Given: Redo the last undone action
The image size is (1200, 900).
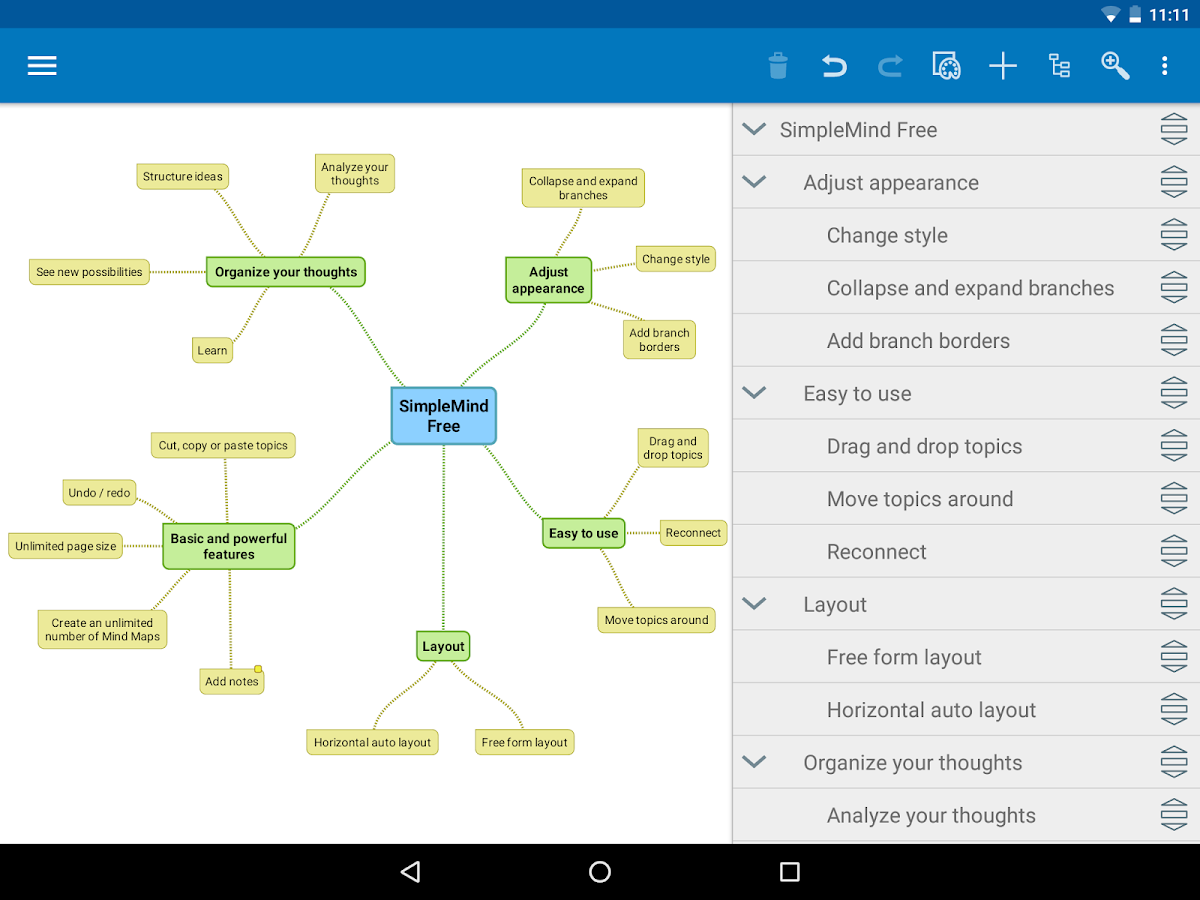Looking at the screenshot, I should coord(890,66).
